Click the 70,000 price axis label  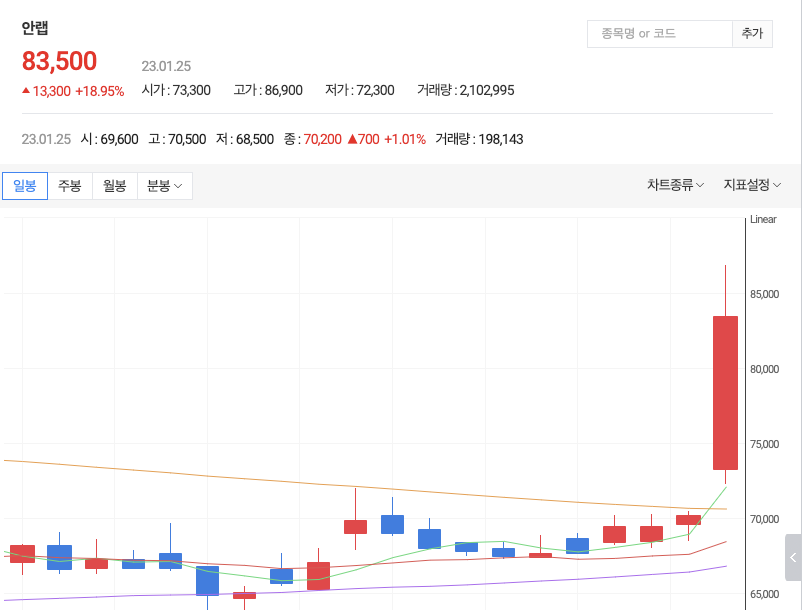764,519
